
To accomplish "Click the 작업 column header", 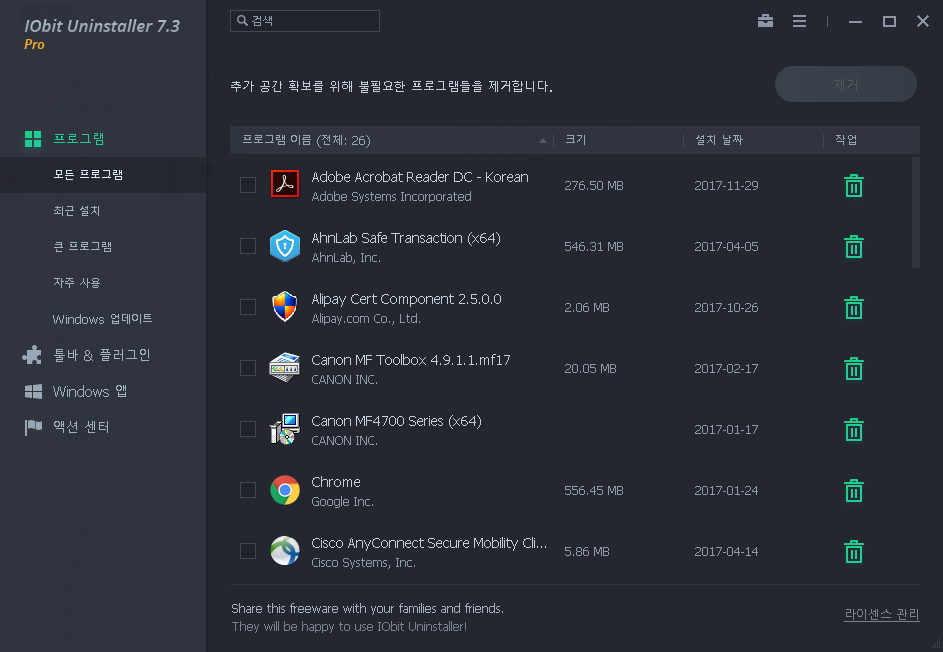I will (x=846, y=140).
